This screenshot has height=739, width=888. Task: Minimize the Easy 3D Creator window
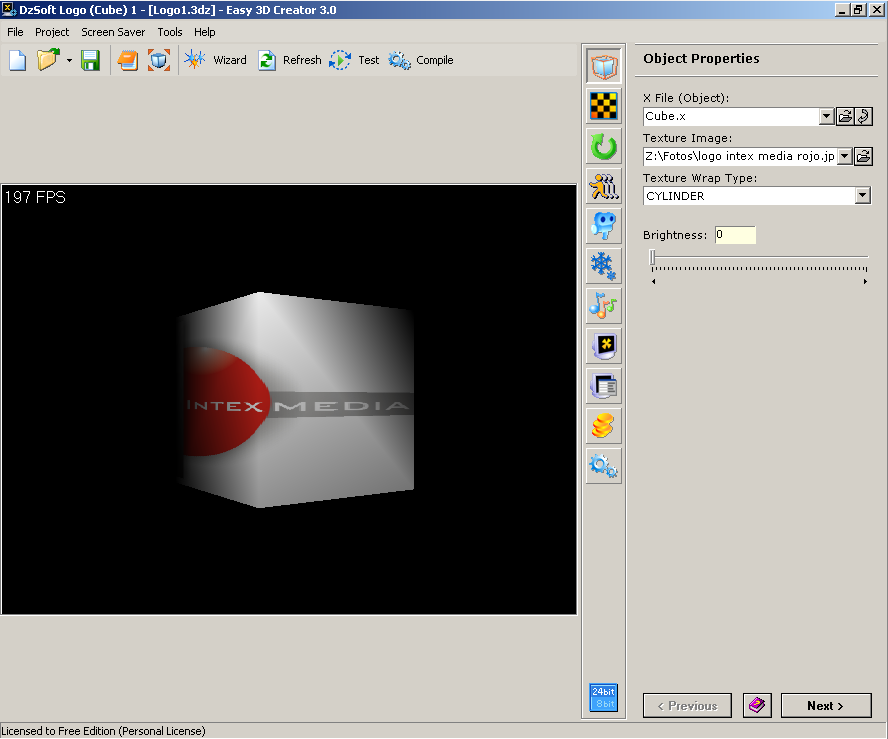[x=843, y=10]
